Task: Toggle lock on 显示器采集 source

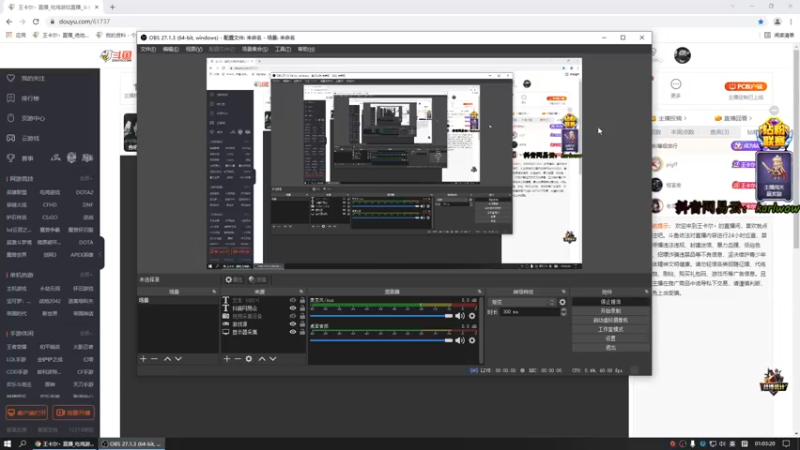Action: [x=302, y=332]
